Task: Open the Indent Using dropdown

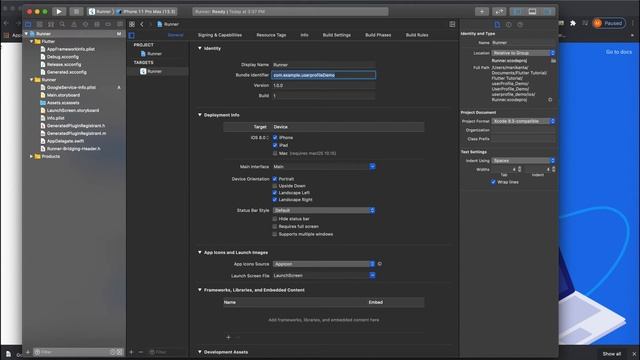Action: tap(523, 160)
